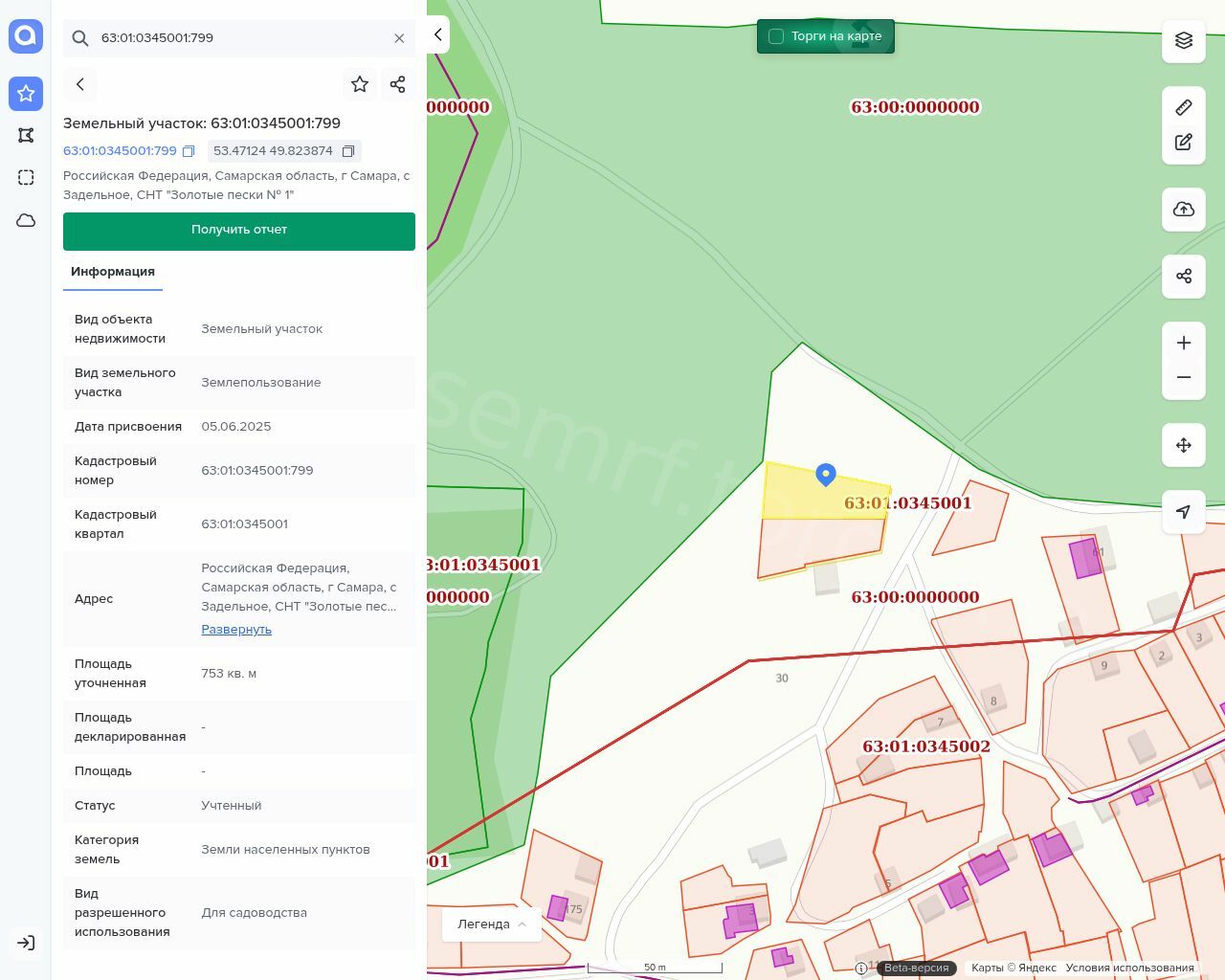Image resolution: width=1225 pixels, height=980 pixels.
Task: Collapse the left information sidebar
Action: [x=437, y=34]
